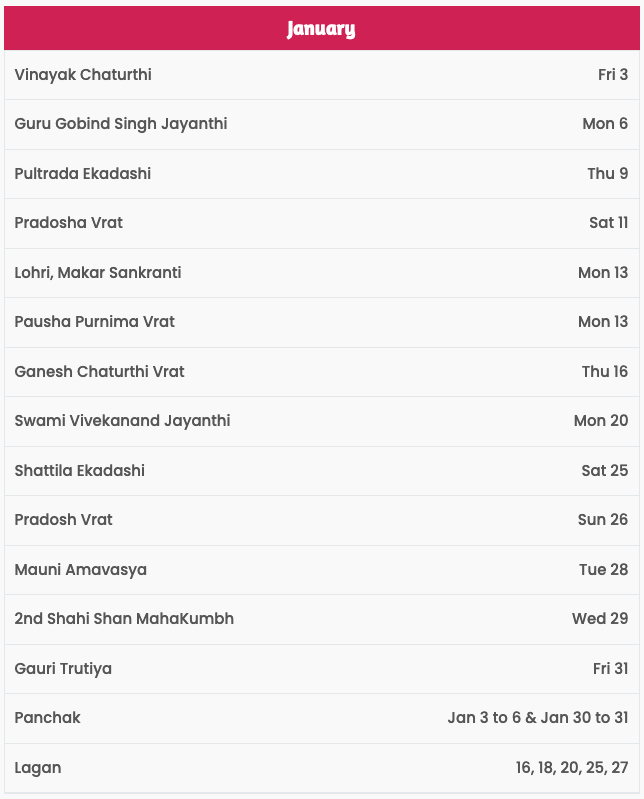This screenshot has width=644, height=799.
Task: Click the Panchak date range text
Action: (538, 717)
